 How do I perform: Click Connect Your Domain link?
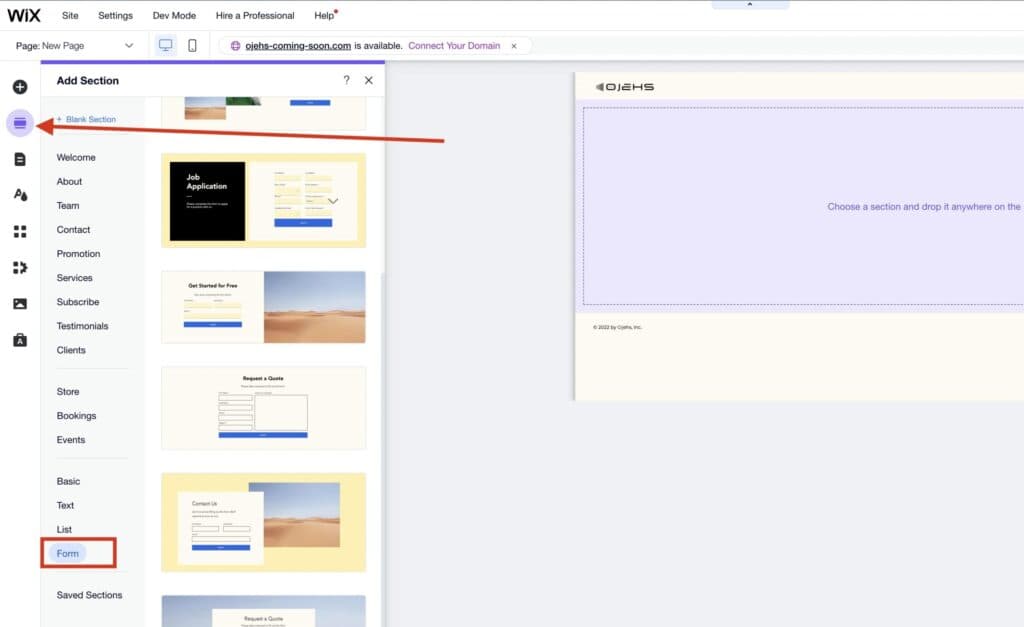[x=454, y=46]
